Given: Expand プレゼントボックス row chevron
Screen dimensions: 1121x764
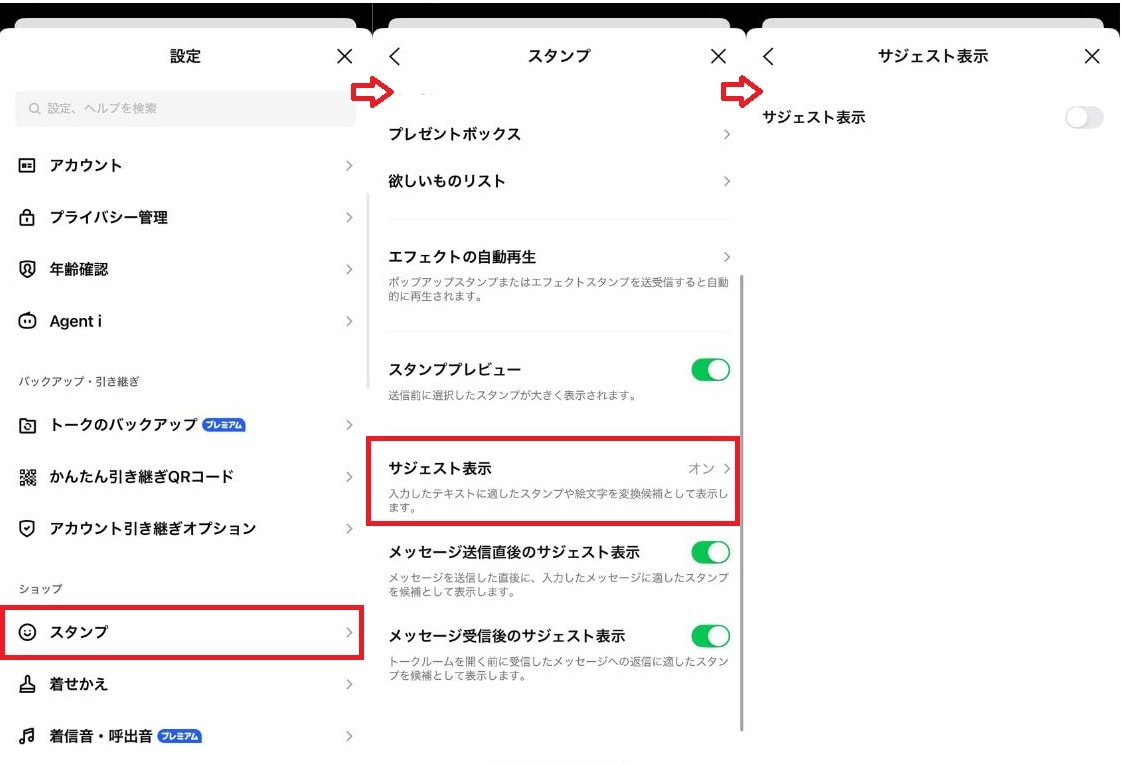Looking at the screenshot, I should coord(726,134).
